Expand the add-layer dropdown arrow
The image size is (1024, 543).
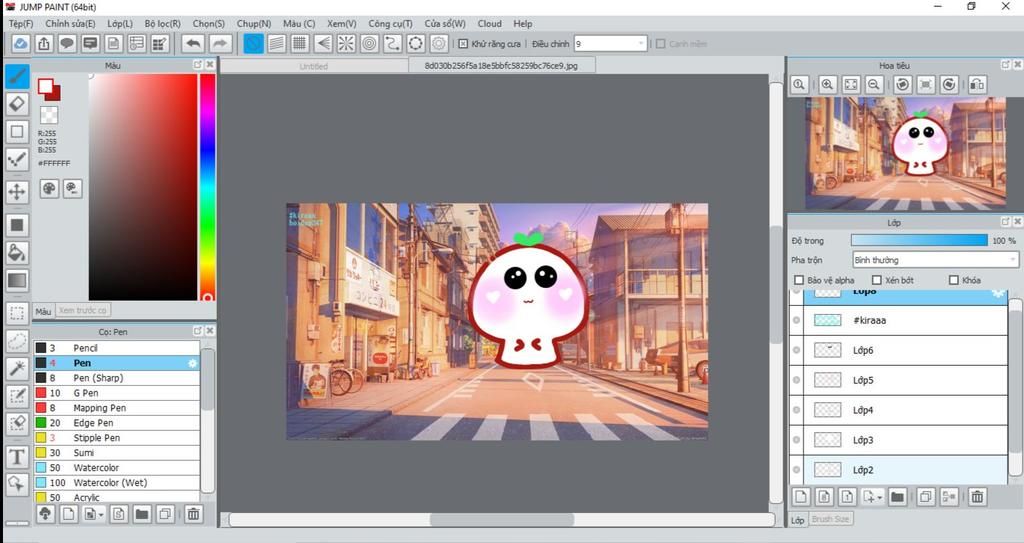click(x=880, y=498)
